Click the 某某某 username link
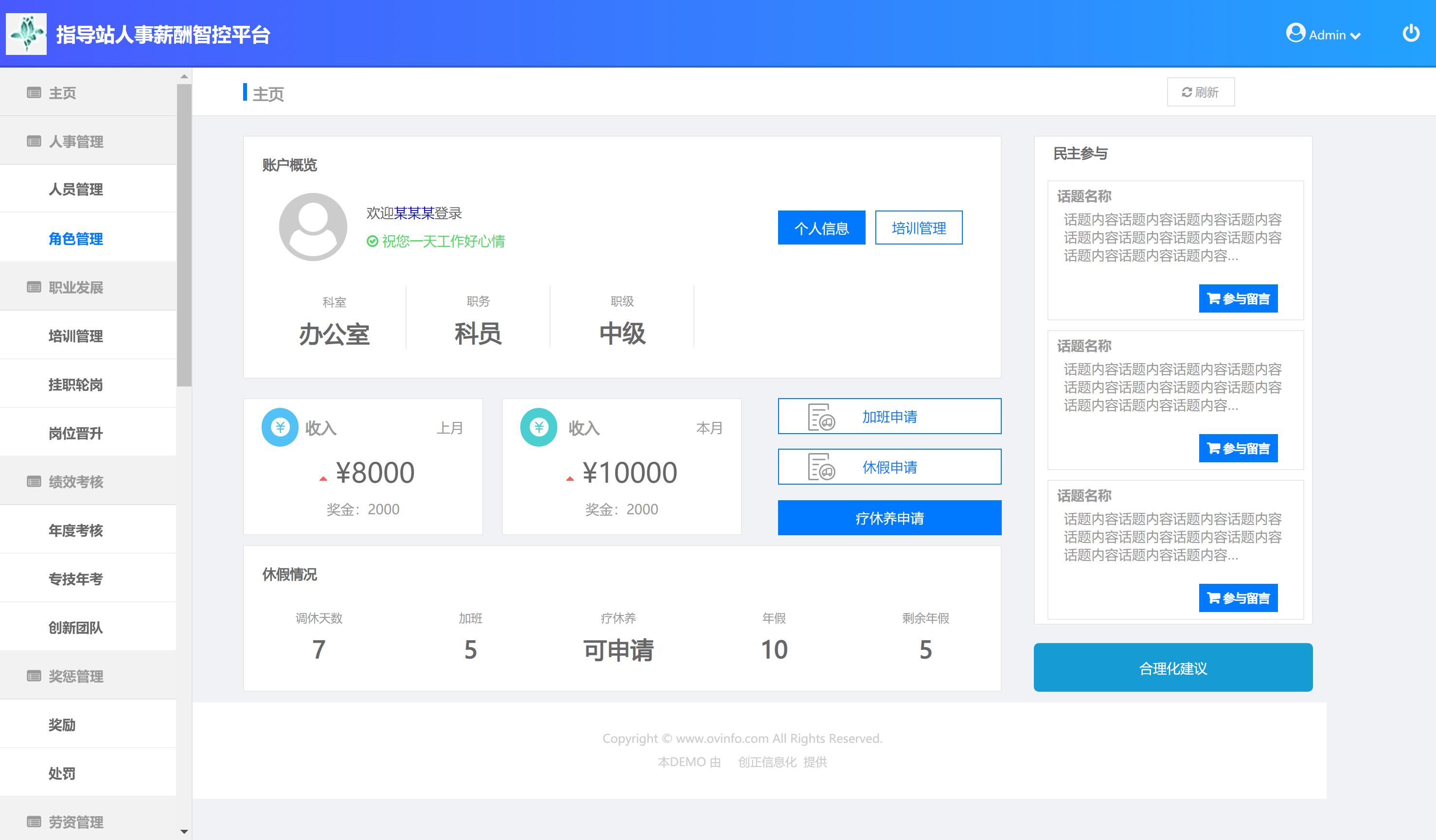The image size is (1436, 840). tap(414, 213)
